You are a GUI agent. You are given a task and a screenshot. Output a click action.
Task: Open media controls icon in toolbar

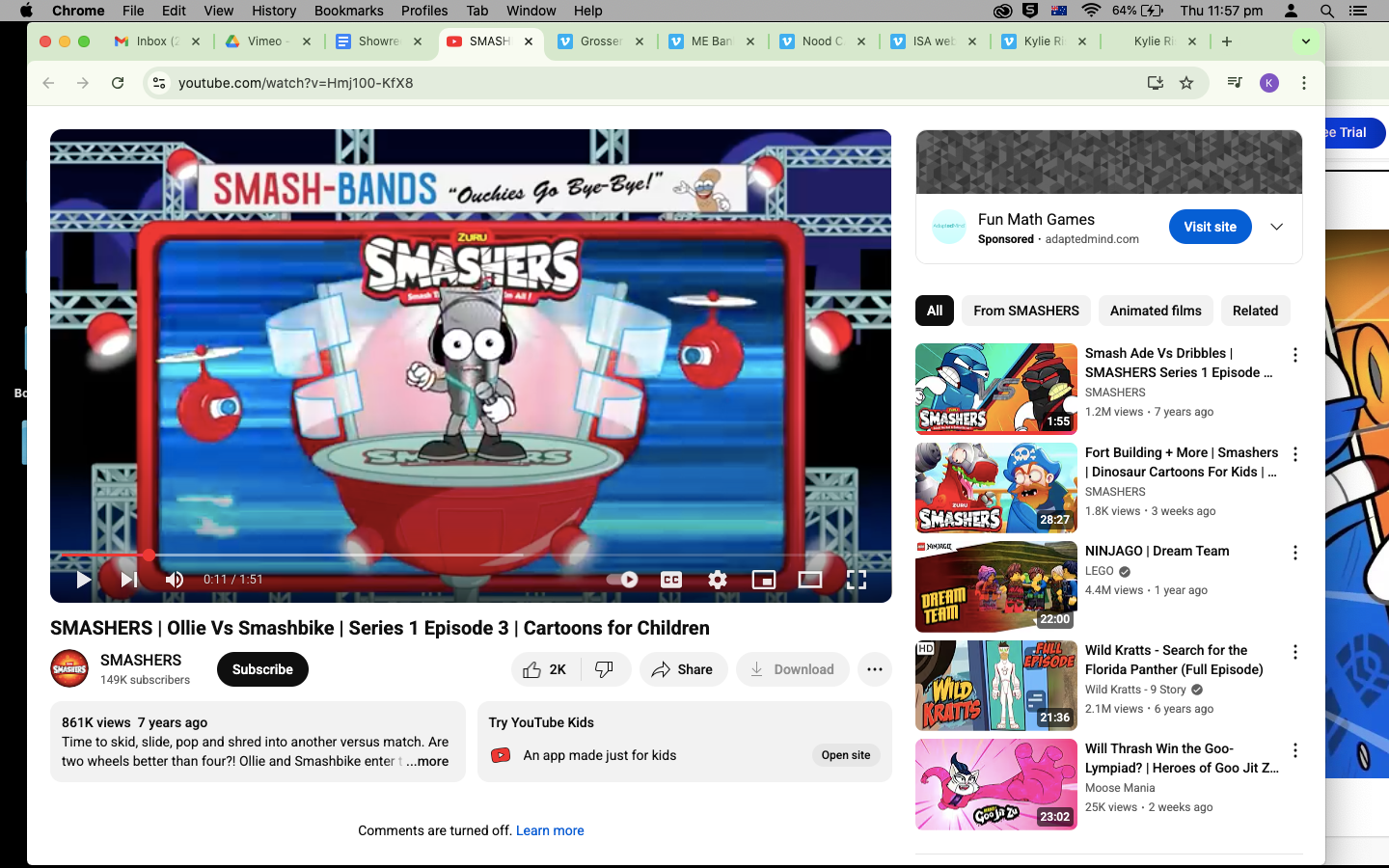tap(1235, 83)
